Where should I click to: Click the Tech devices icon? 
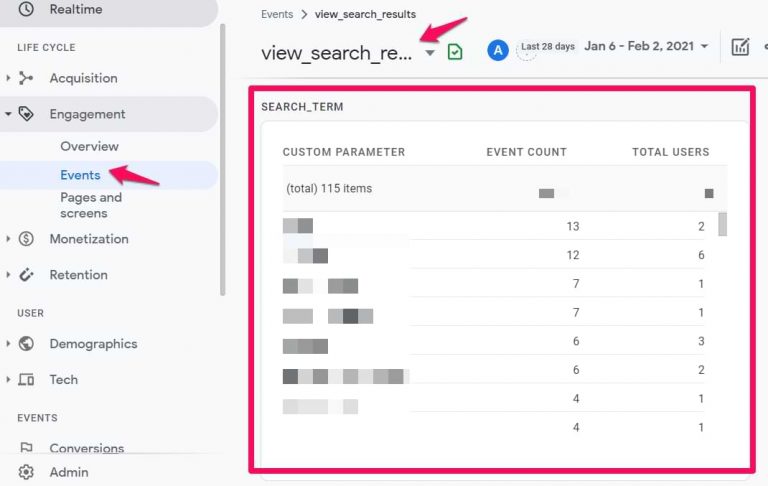[x=26, y=380]
